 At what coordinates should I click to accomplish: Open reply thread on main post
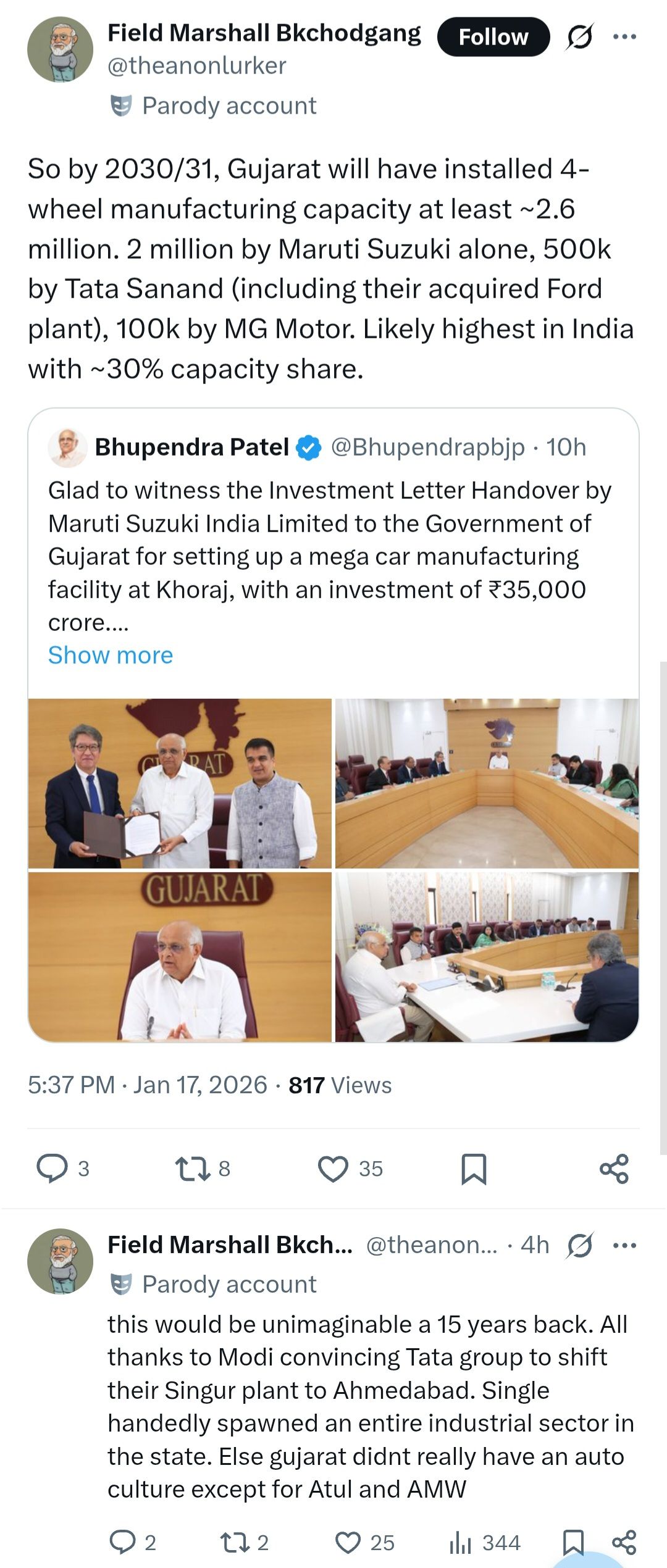point(53,1168)
